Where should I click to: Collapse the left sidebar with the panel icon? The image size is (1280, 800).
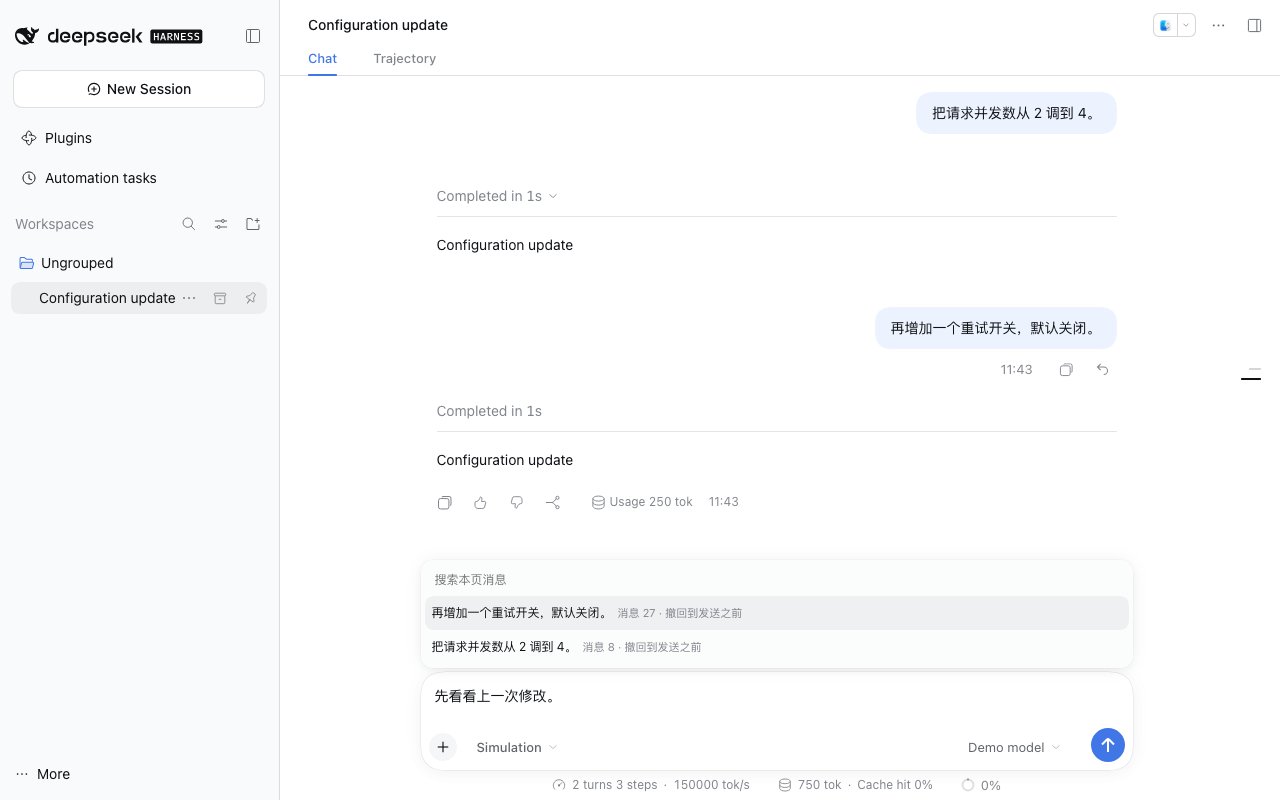pyautogui.click(x=253, y=36)
